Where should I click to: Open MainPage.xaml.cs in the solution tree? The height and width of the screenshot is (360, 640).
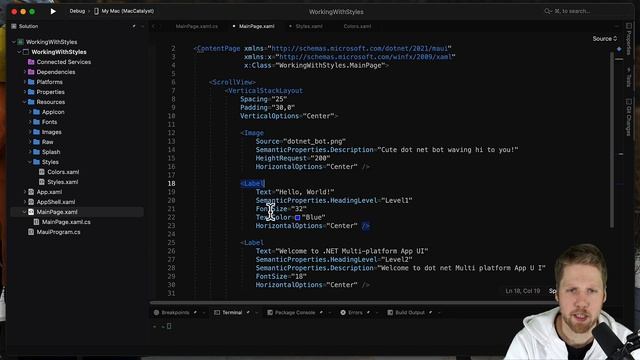[66, 222]
